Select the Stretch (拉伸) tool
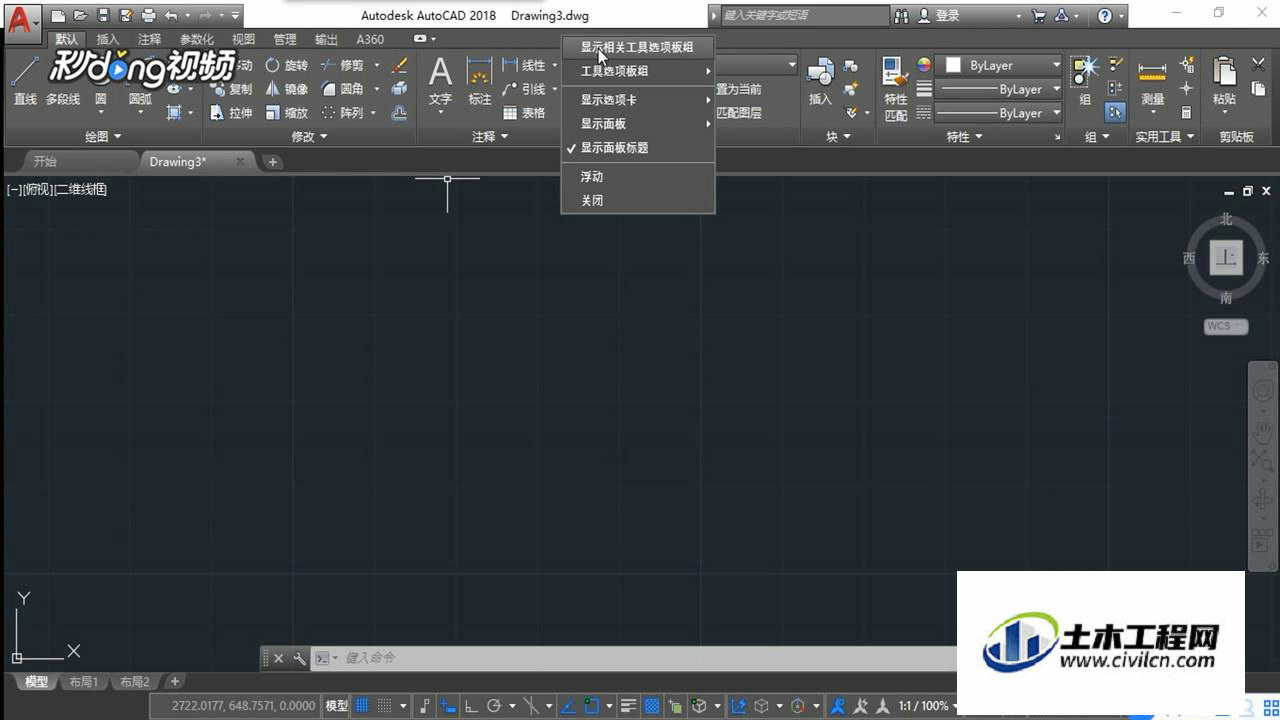The width and height of the screenshot is (1280, 720). pos(232,113)
